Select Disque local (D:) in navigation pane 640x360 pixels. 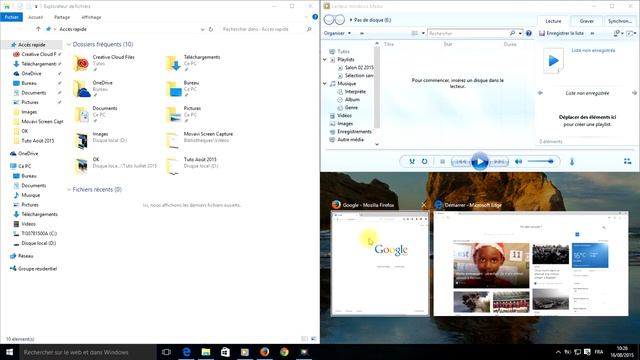tap(38, 243)
